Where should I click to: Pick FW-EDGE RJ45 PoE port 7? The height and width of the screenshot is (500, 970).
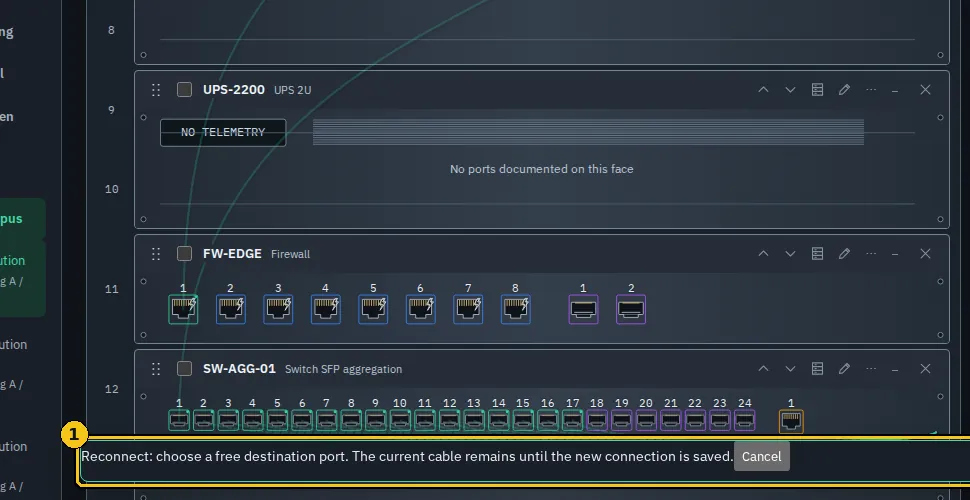click(x=468, y=309)
